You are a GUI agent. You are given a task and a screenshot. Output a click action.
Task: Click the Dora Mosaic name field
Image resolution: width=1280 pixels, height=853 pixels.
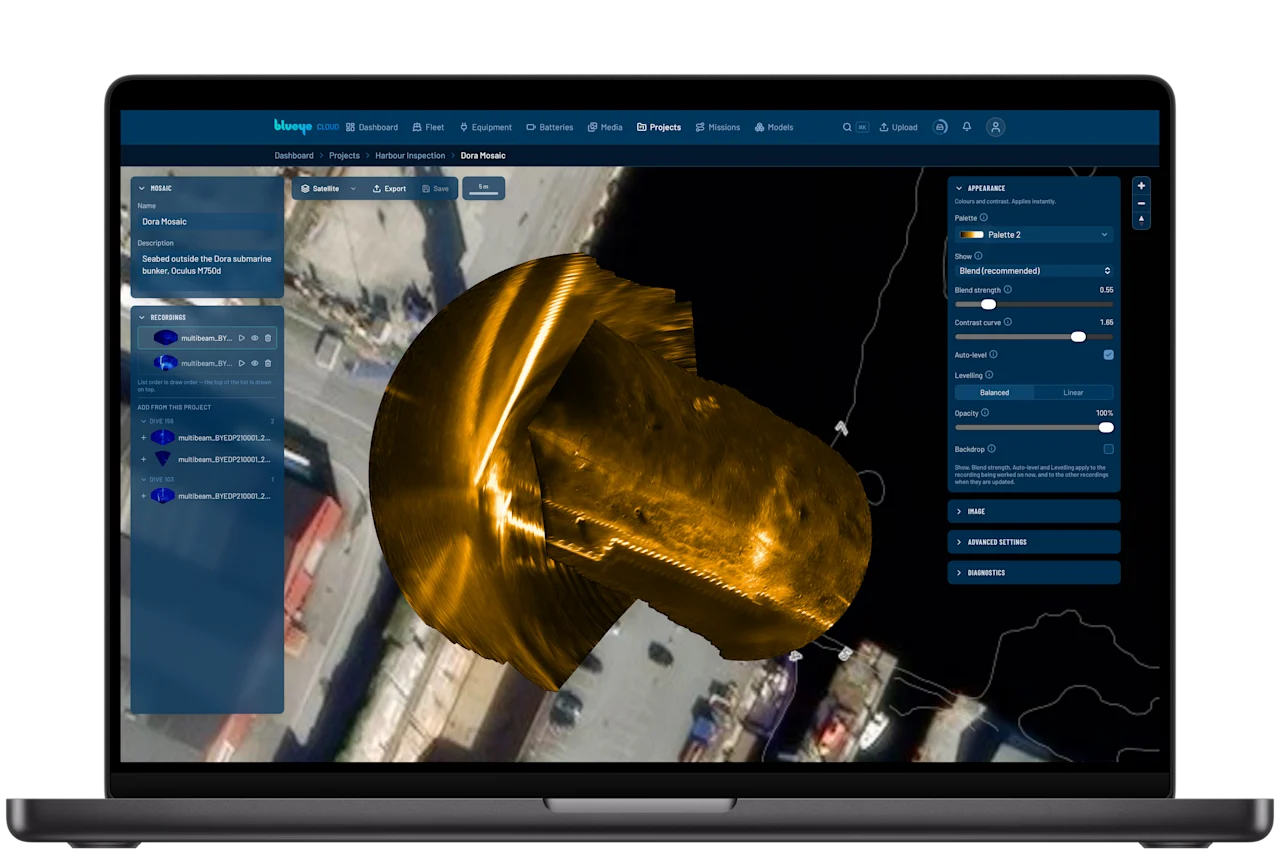coord(207,222)
